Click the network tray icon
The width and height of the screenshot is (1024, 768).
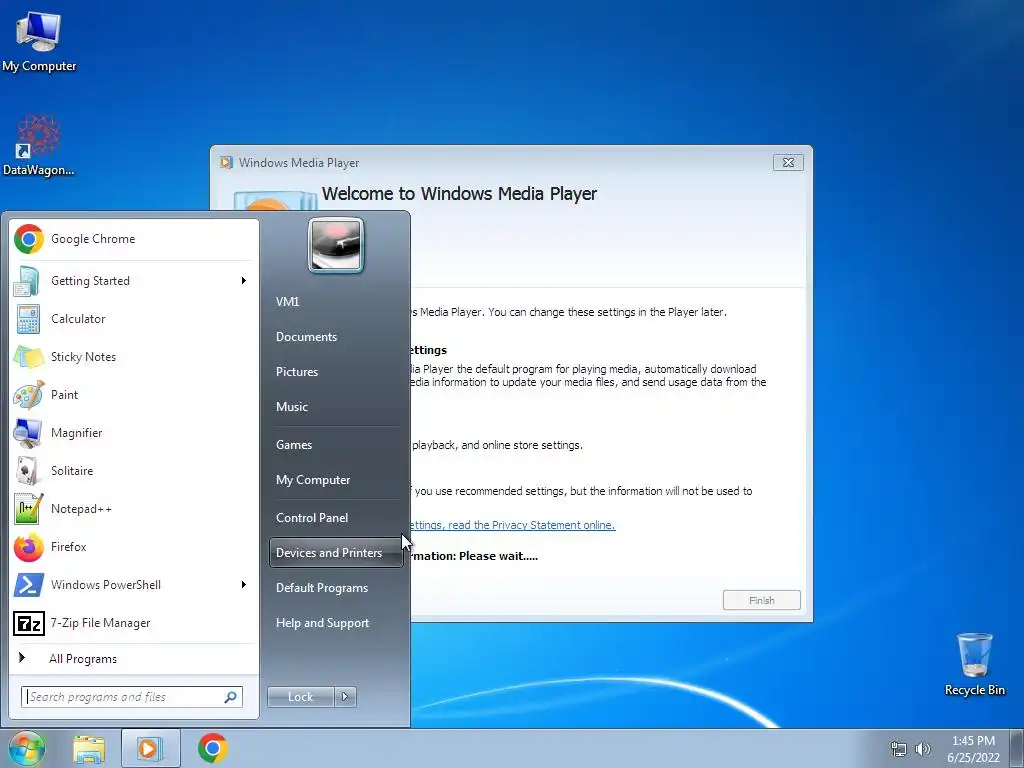(899, 749)
